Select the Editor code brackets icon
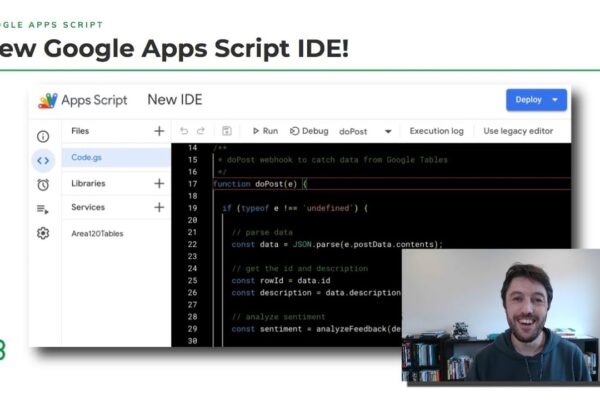The height and width of the screenshot is (400, 600). click(43, 161)
